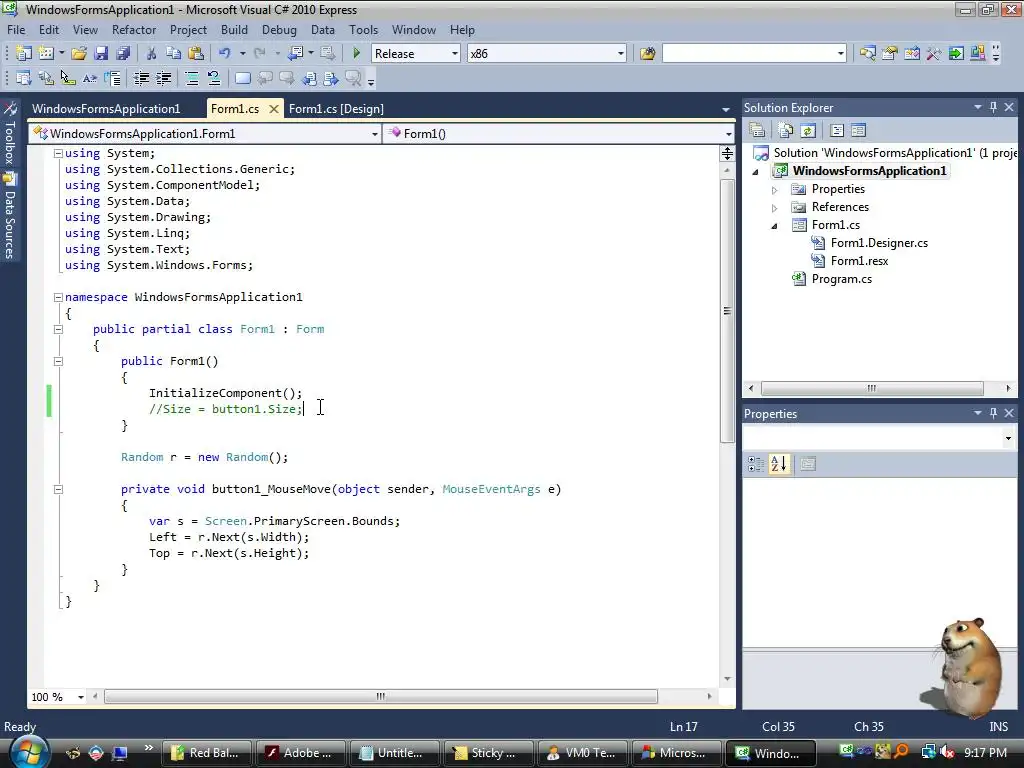Refresh the Solution Explorer tree
The height and width of the screenshot is (768, 1024).
point(808,131)
